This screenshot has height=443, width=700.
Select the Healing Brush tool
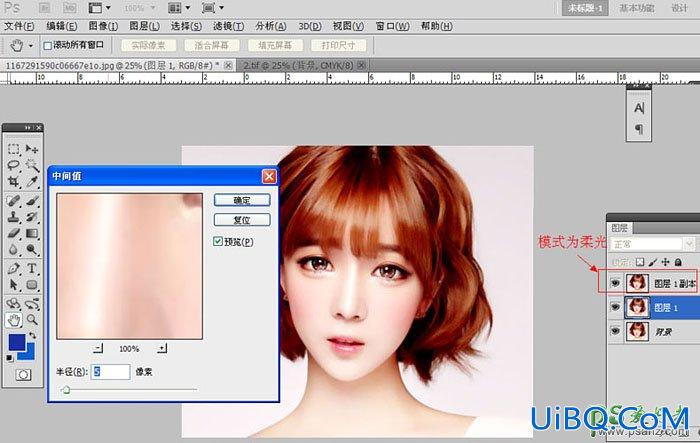(x=13, y=201)
